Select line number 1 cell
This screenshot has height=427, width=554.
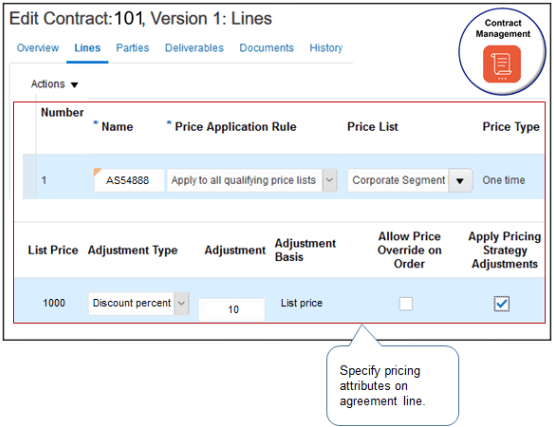click(44, 180)
